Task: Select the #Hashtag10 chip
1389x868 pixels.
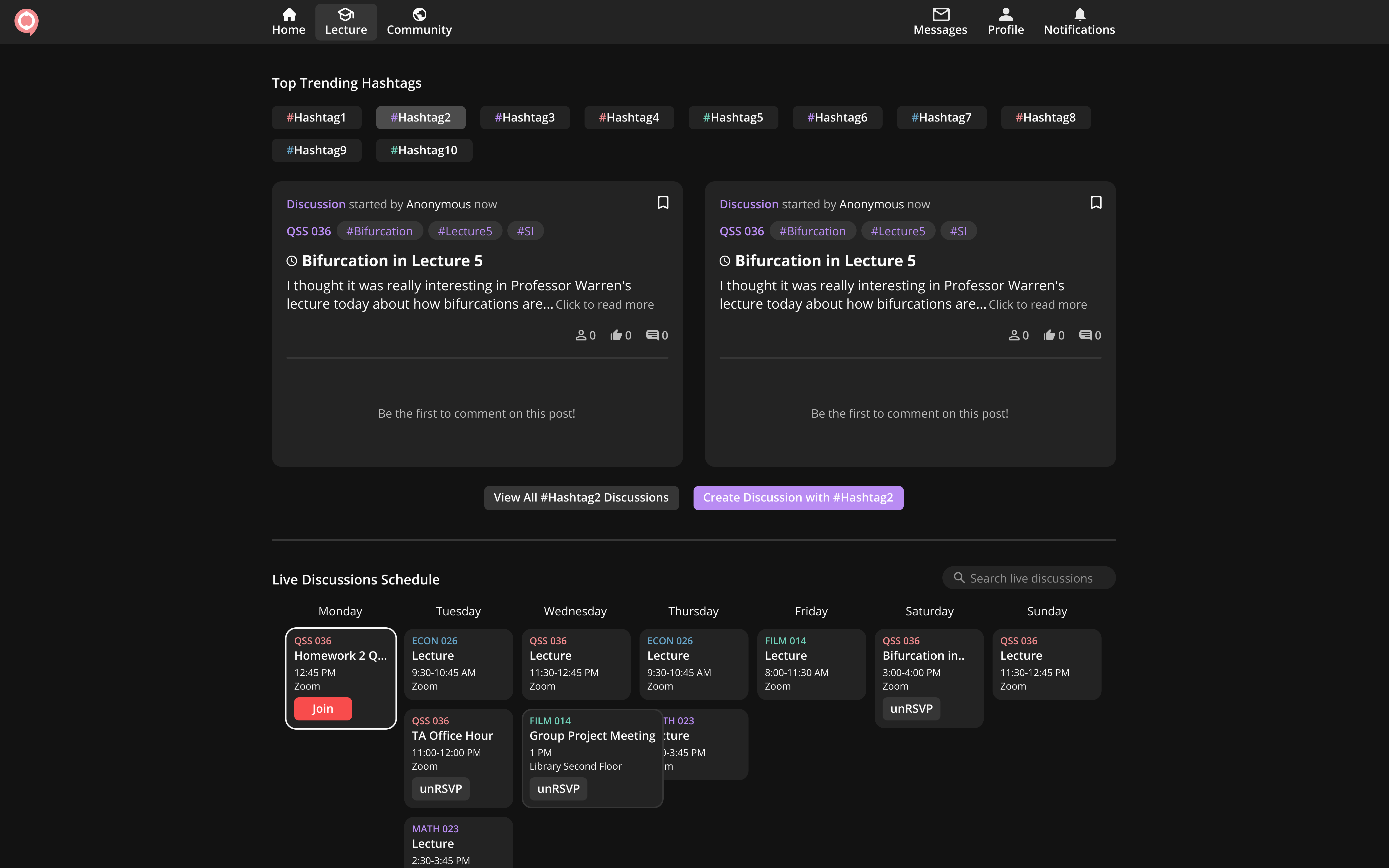Action: 424,150
